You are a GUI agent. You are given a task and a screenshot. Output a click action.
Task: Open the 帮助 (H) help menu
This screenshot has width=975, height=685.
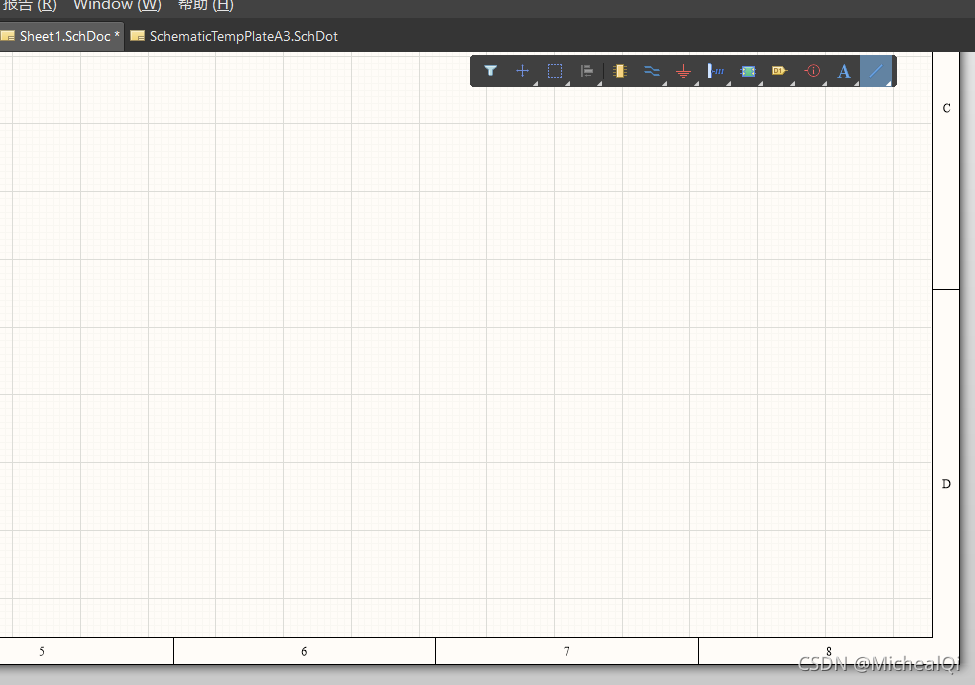pos(206,6)
